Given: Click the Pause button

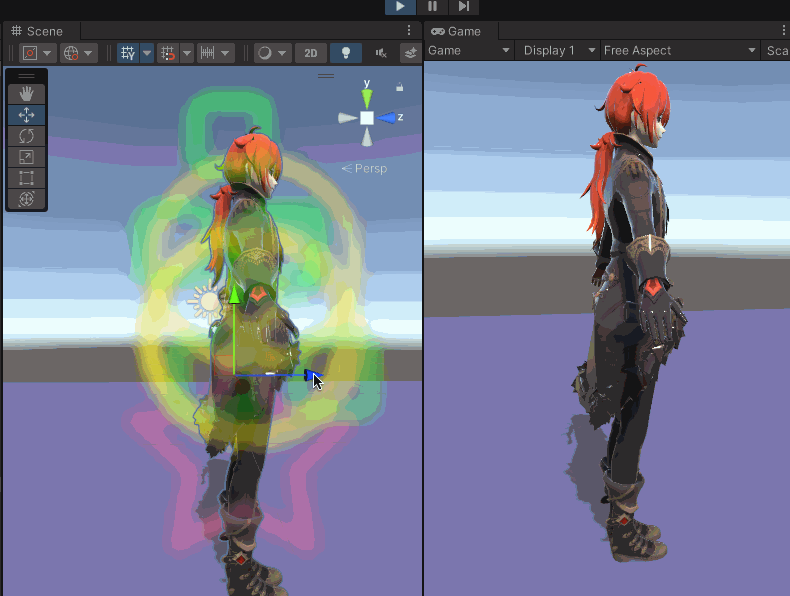Looking at the screenshot, I should coord(432,6).
